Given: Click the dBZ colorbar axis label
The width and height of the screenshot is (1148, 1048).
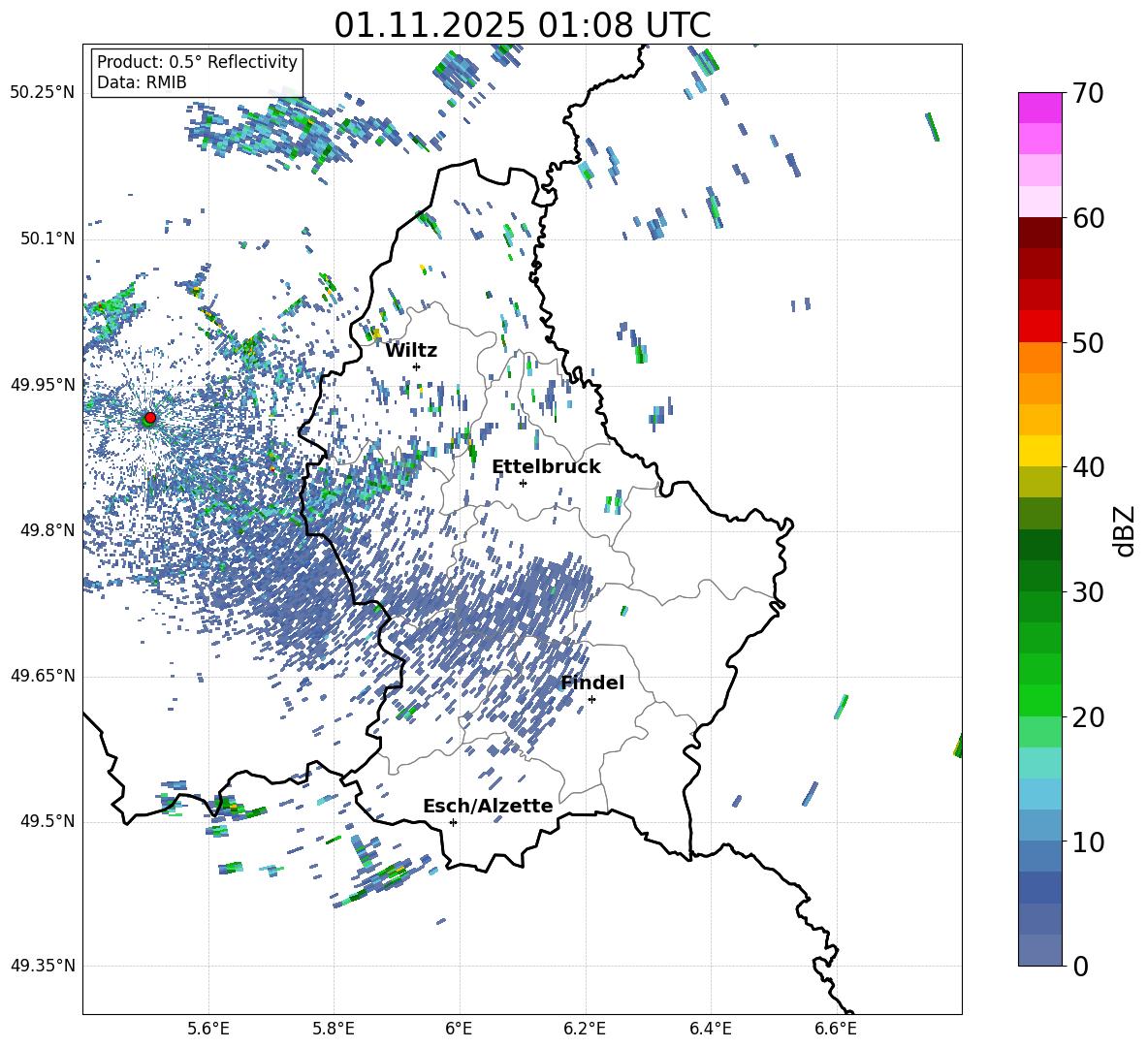Looking at the screenshot, I should 1124,530.
